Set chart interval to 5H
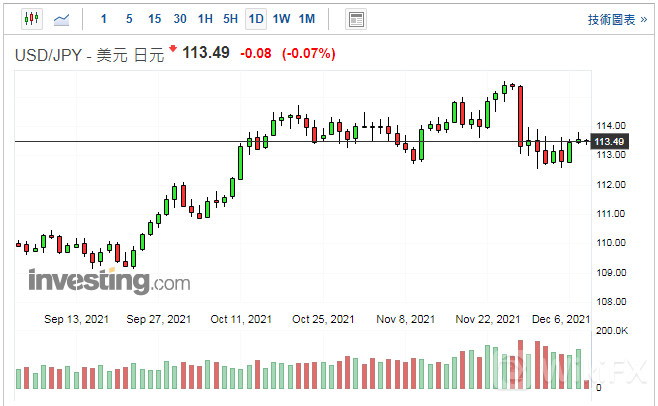This screenshot has width=658, height=406. 230,19
